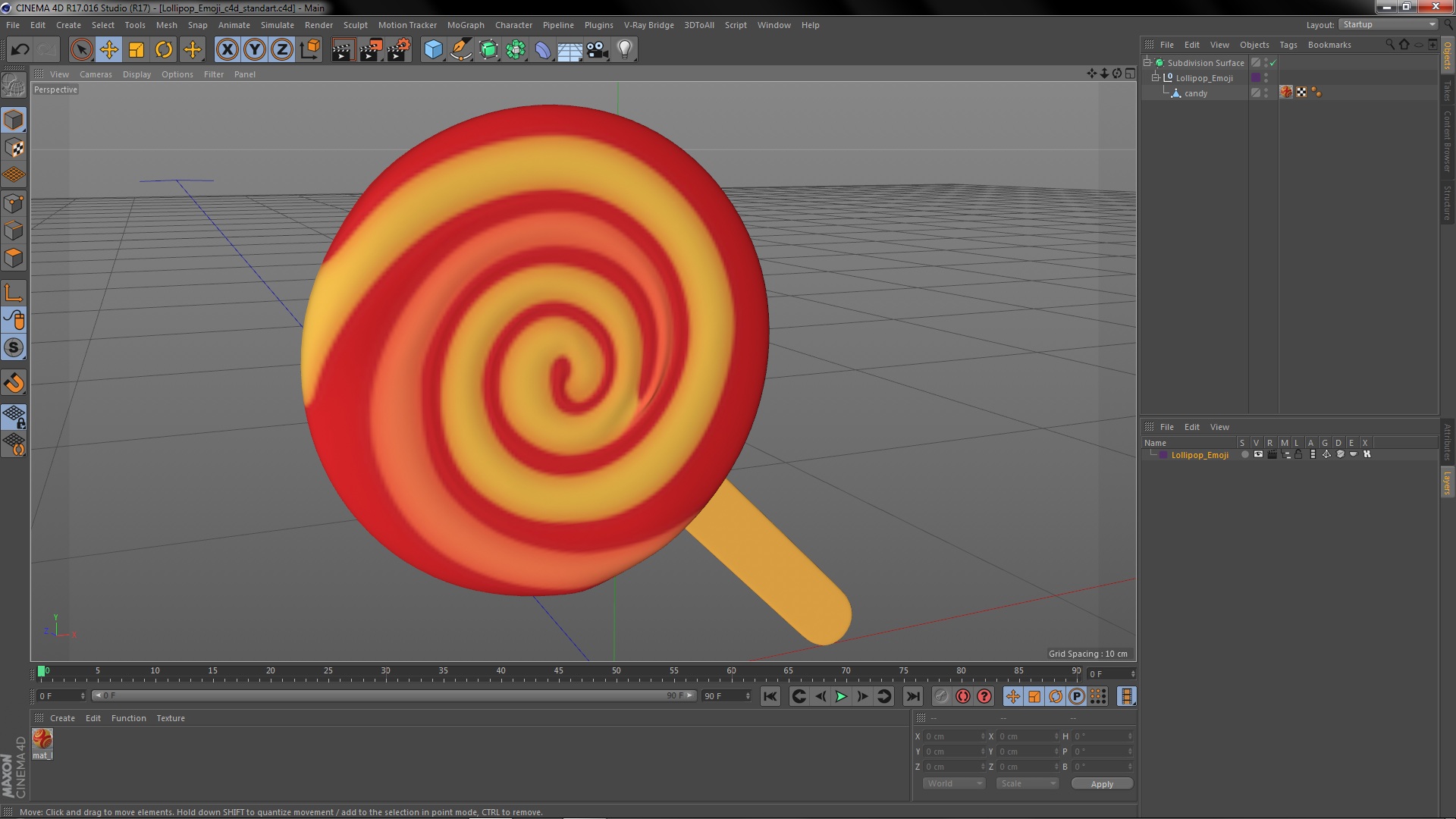Toggle the Z axis lock
The image size is (1456, 819).
282,50
